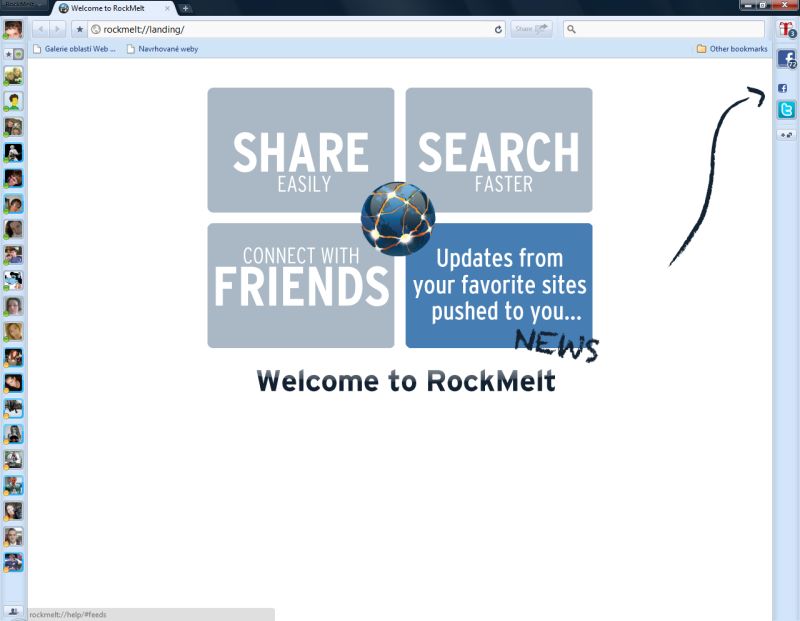Open your own profile avatar beside back button
Image resolution: width=800 pixels, height=621 pixels.
pyautogui.click(x=13, y=29)
